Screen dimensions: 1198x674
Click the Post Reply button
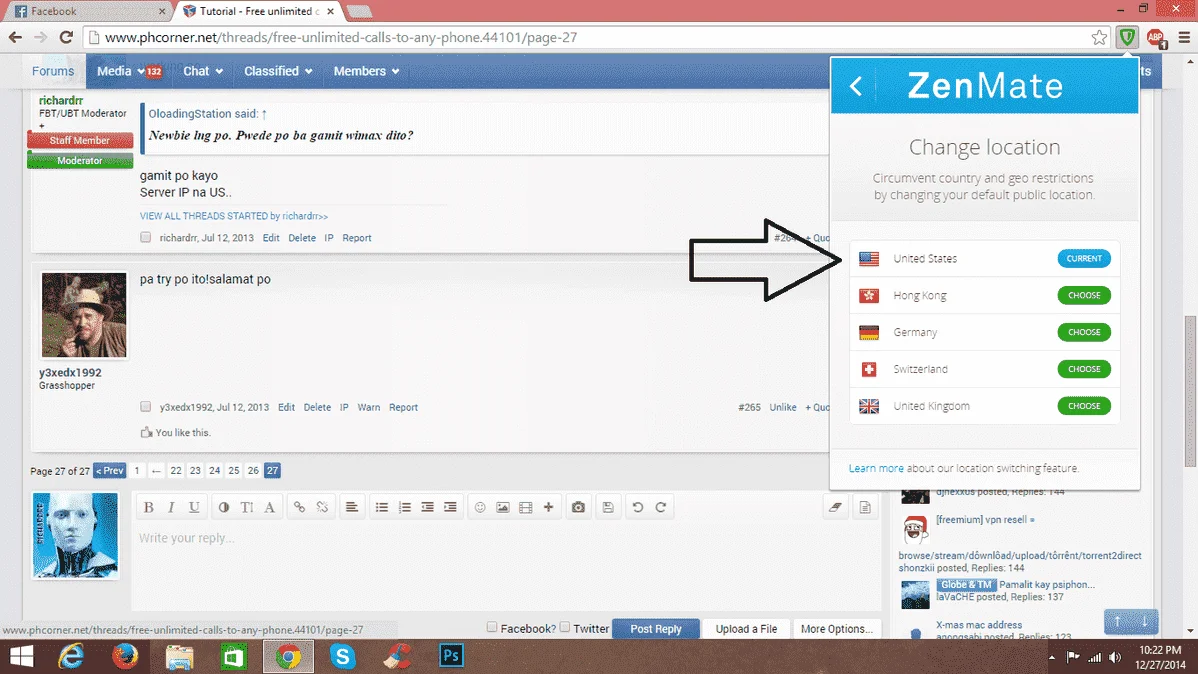click(x=656, y=629)
